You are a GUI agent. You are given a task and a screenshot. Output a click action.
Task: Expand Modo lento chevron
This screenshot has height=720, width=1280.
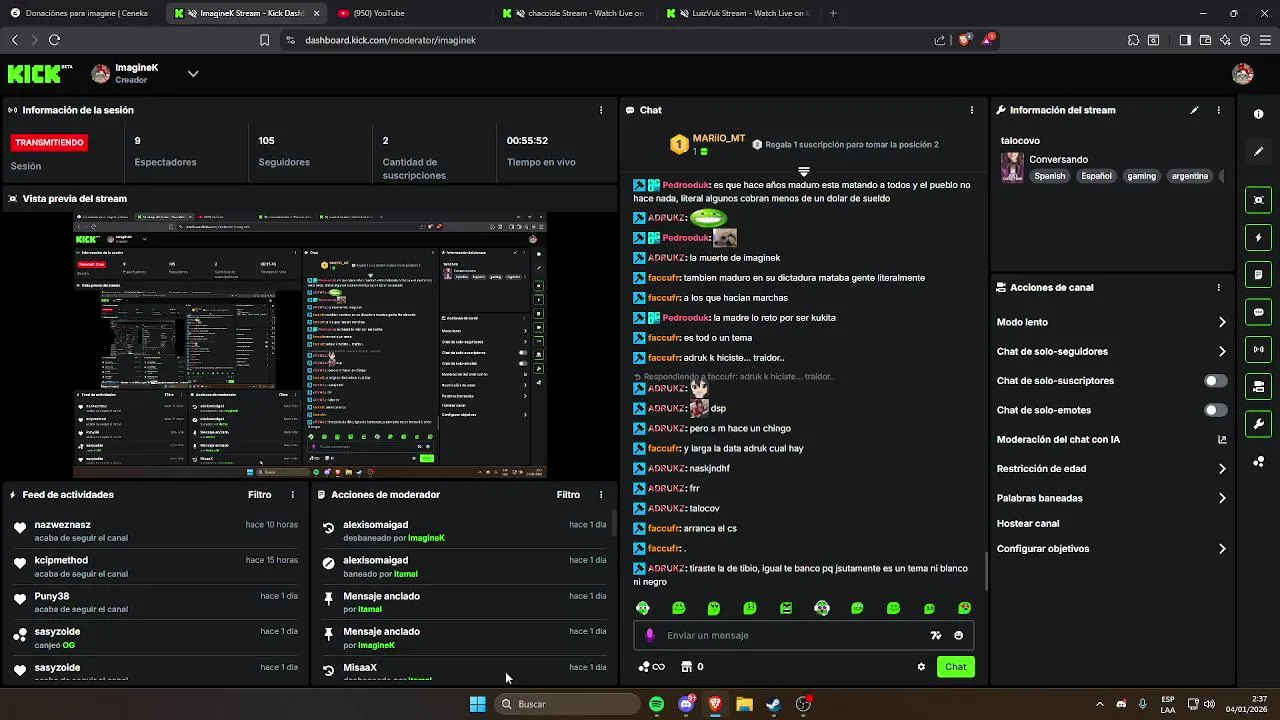pos(1221,322)
